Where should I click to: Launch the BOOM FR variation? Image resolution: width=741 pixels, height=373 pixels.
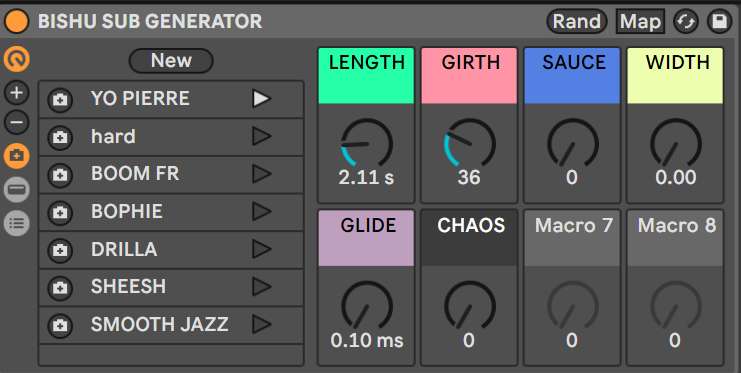click(261, 174)
